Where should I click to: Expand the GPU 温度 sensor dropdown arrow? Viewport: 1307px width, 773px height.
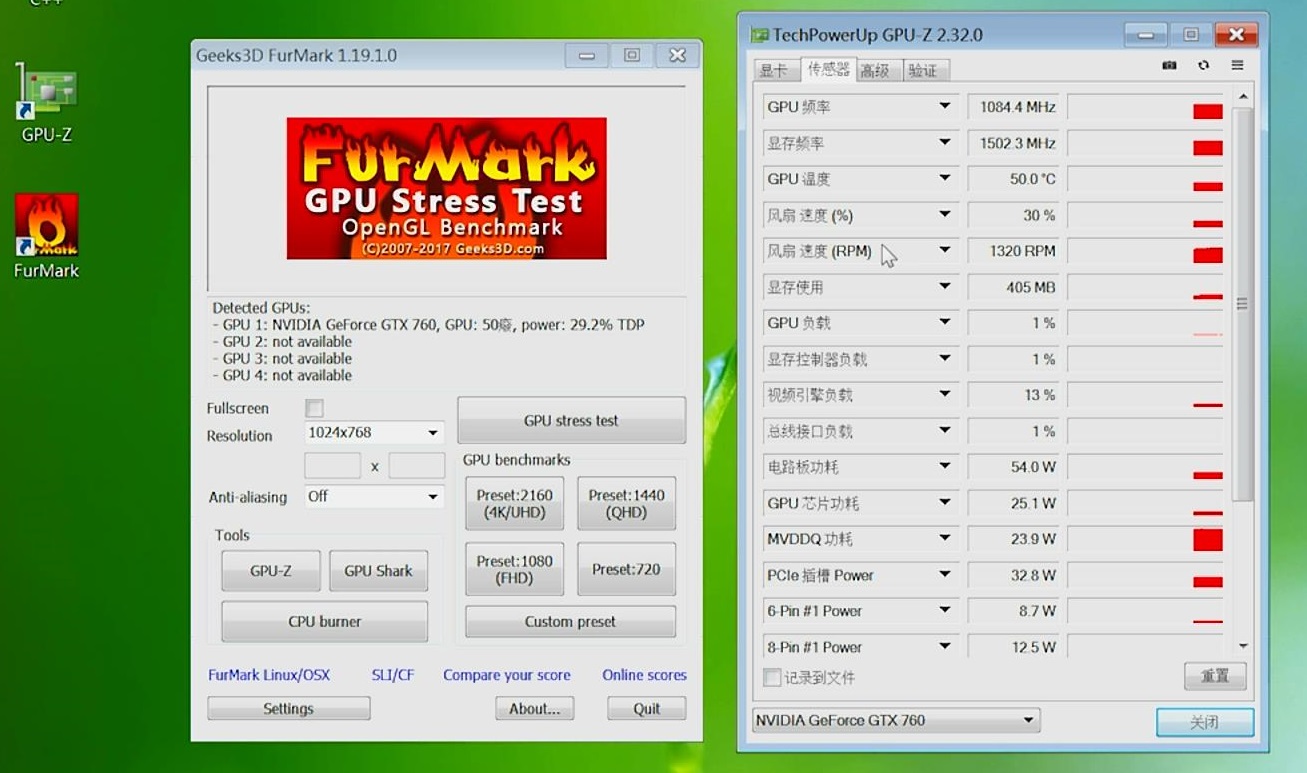(944, 179)
